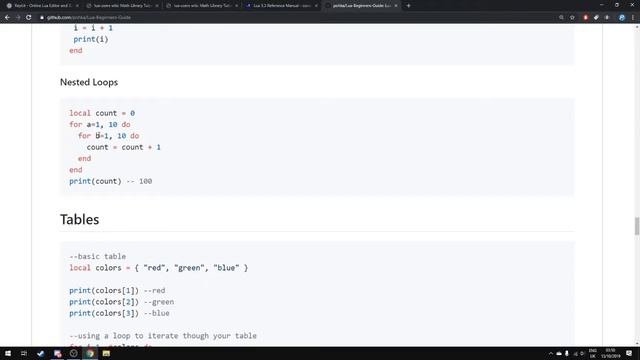Click the 'print(colors[2]) --green' line
Screen dimensions: 640x360
coord(122,302)
